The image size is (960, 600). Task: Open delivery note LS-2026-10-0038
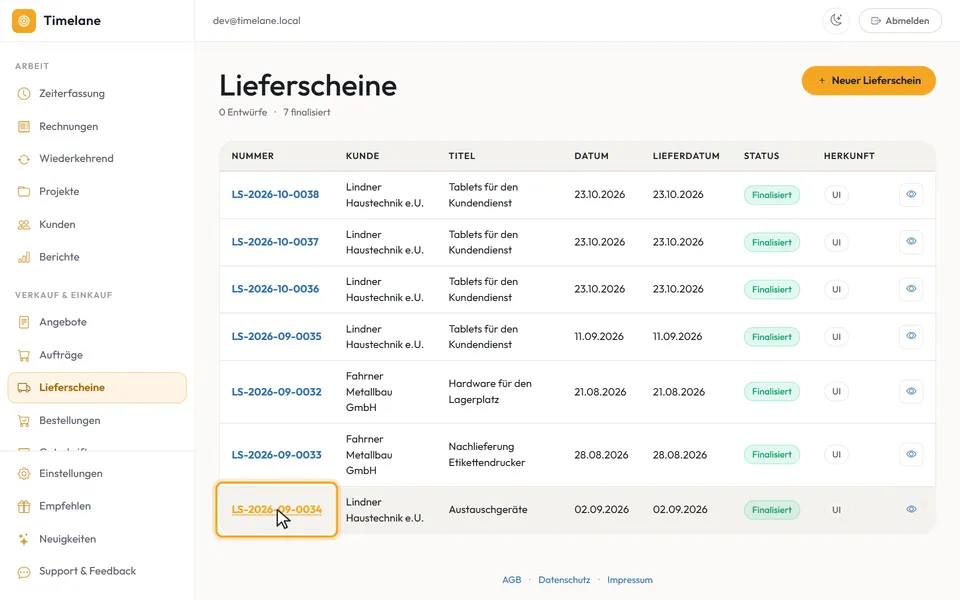275,195
